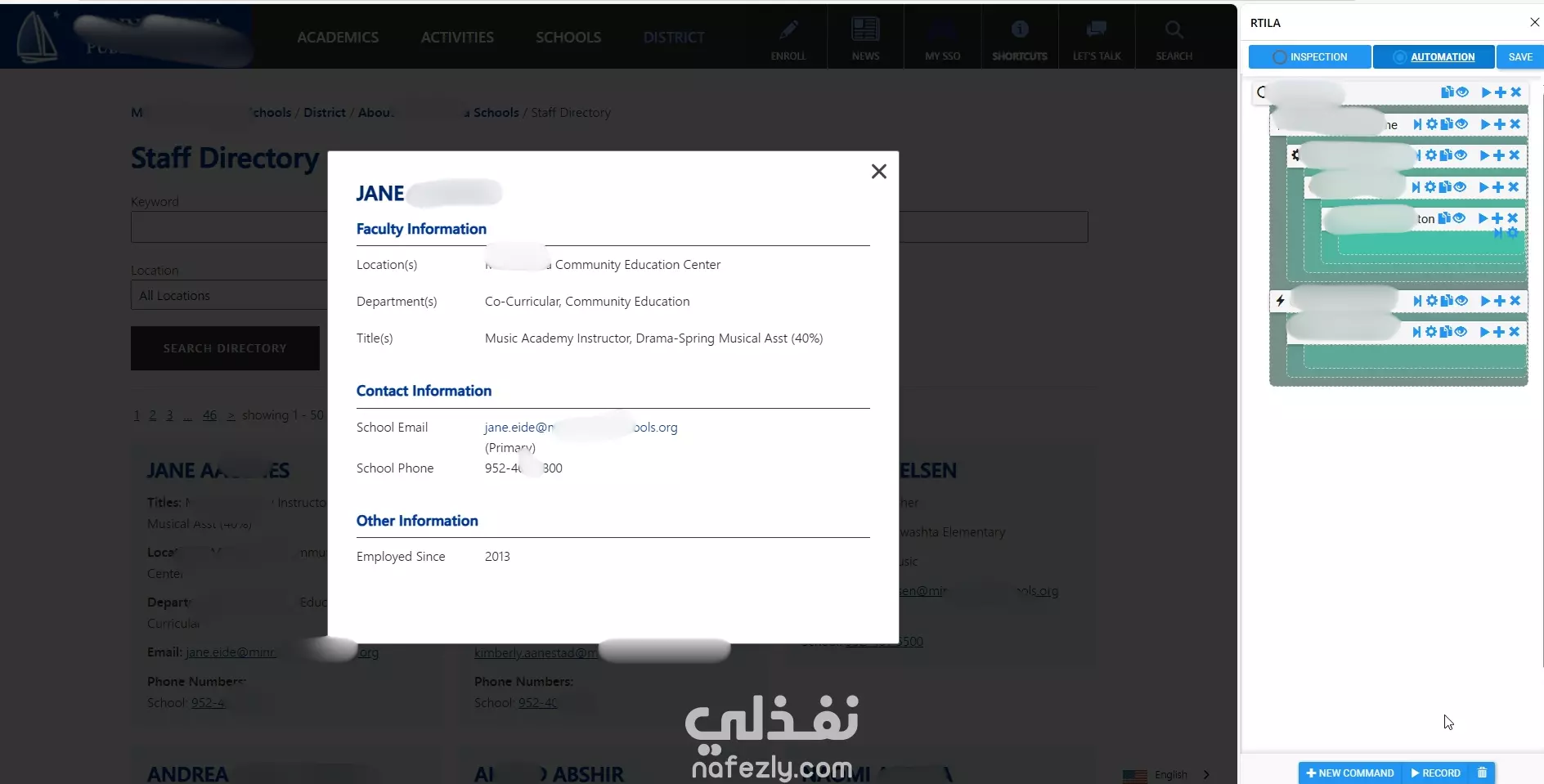The width and height of the screenshot is (1544, 784).
Task: Go to next results page arrow
Action: click(x=231, y=415)
